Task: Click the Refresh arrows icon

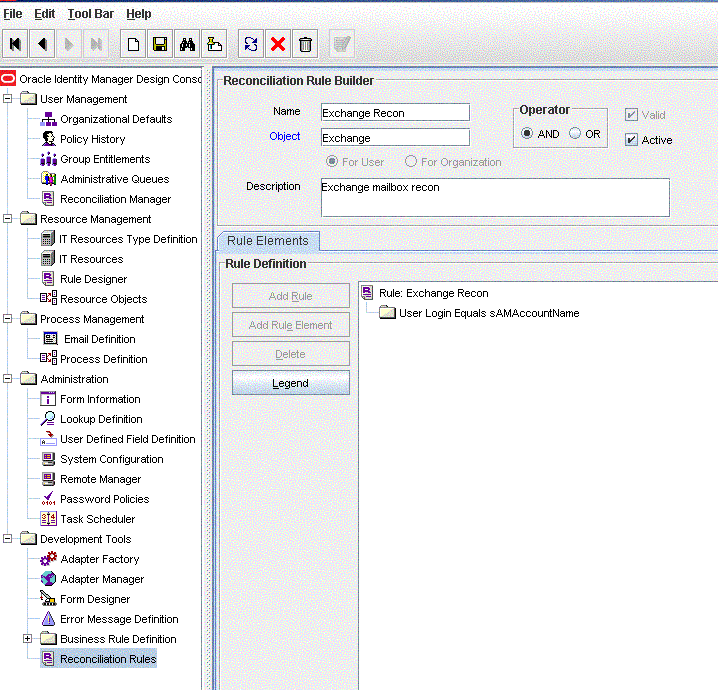Action: tap(251, 44)
